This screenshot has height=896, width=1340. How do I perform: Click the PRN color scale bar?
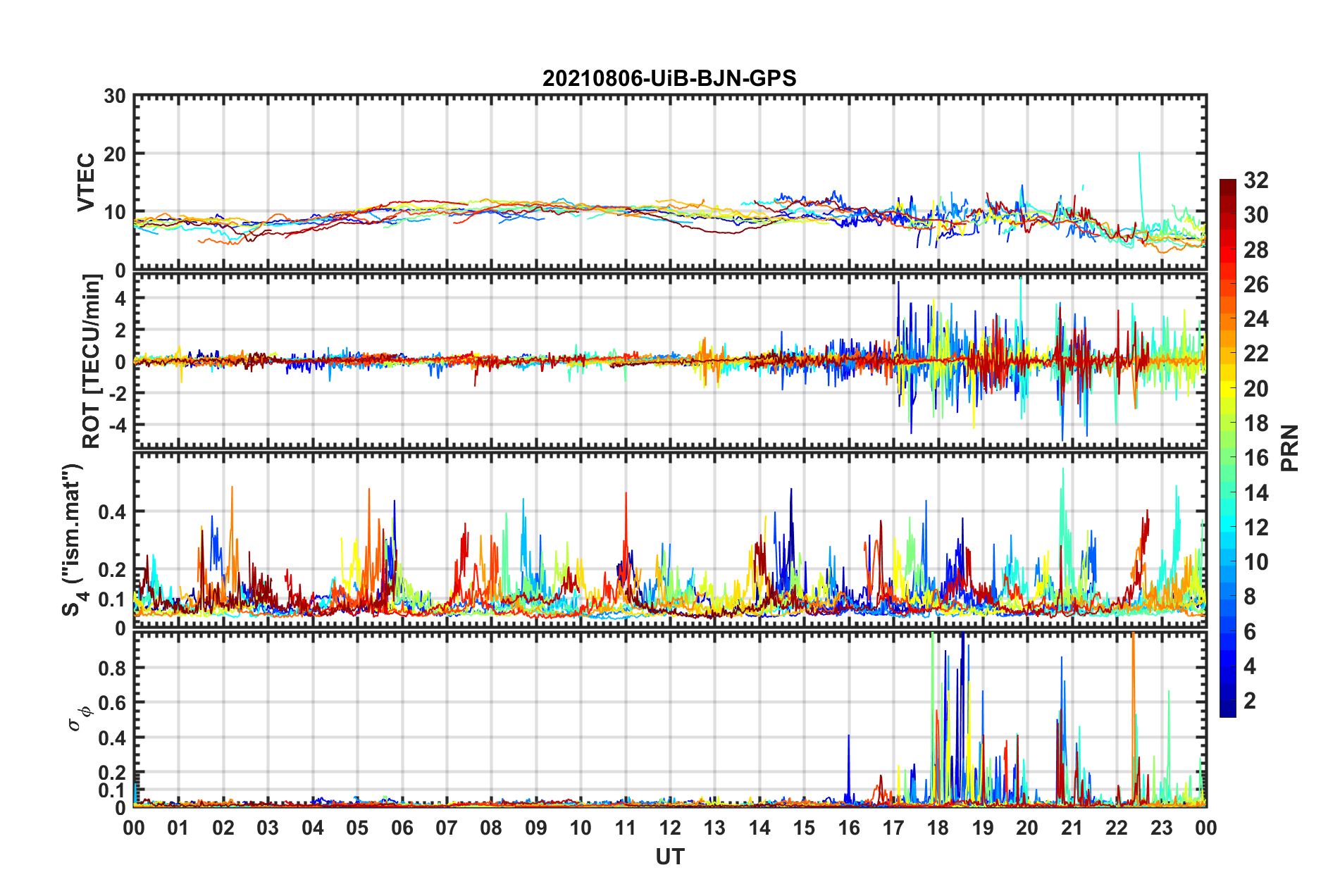[1227, 448]
